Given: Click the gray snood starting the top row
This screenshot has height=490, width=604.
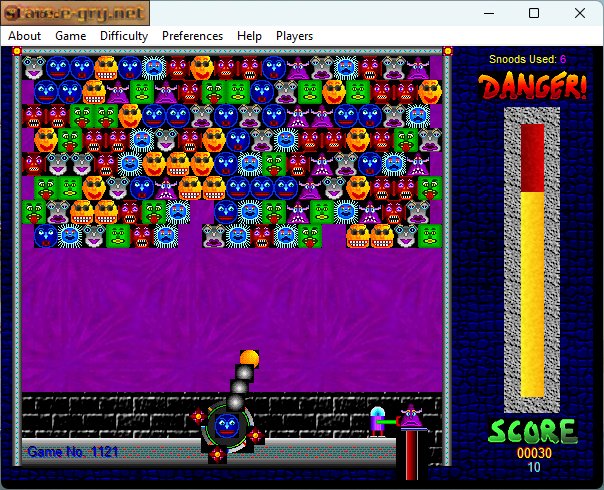Looking at the screenshot, I should [x=34, y=68].
